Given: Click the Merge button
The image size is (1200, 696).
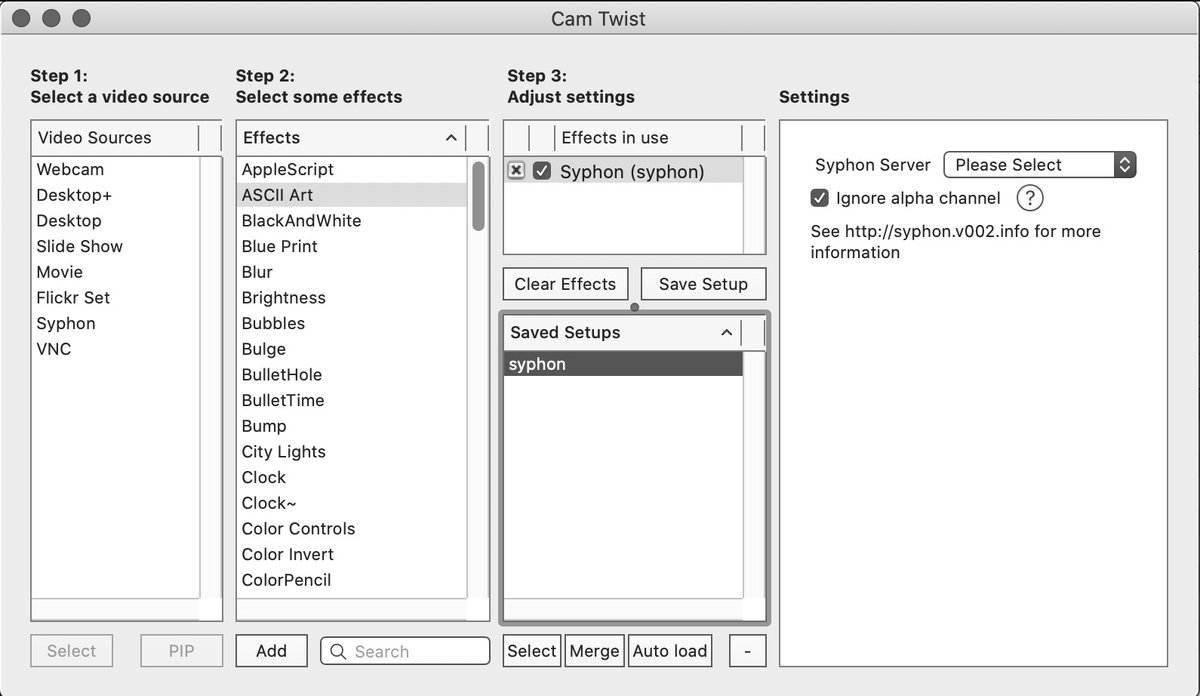Looking at the screenshot, I should coord(595,651).
